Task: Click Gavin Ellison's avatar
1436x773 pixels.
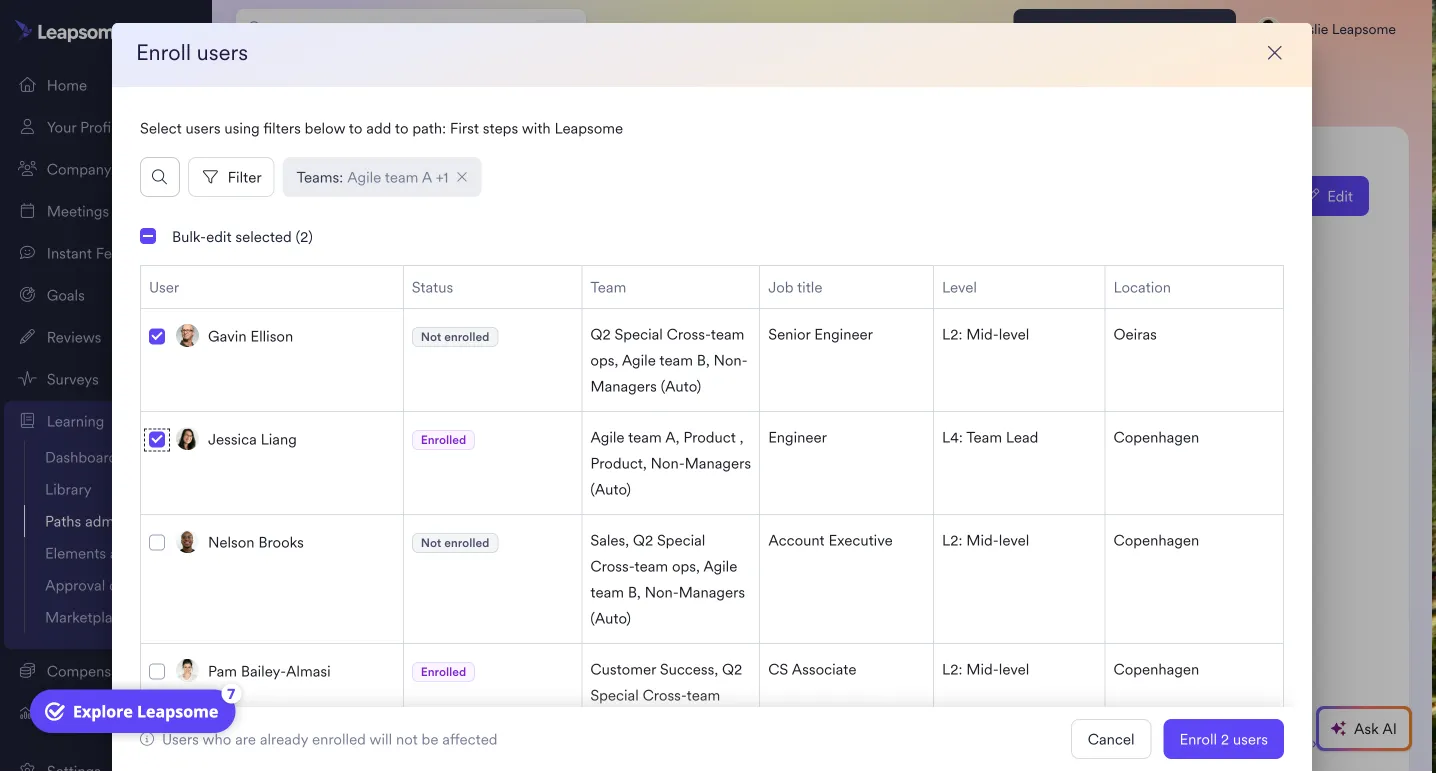Action: pyautogui.click(x=187, y=336)
